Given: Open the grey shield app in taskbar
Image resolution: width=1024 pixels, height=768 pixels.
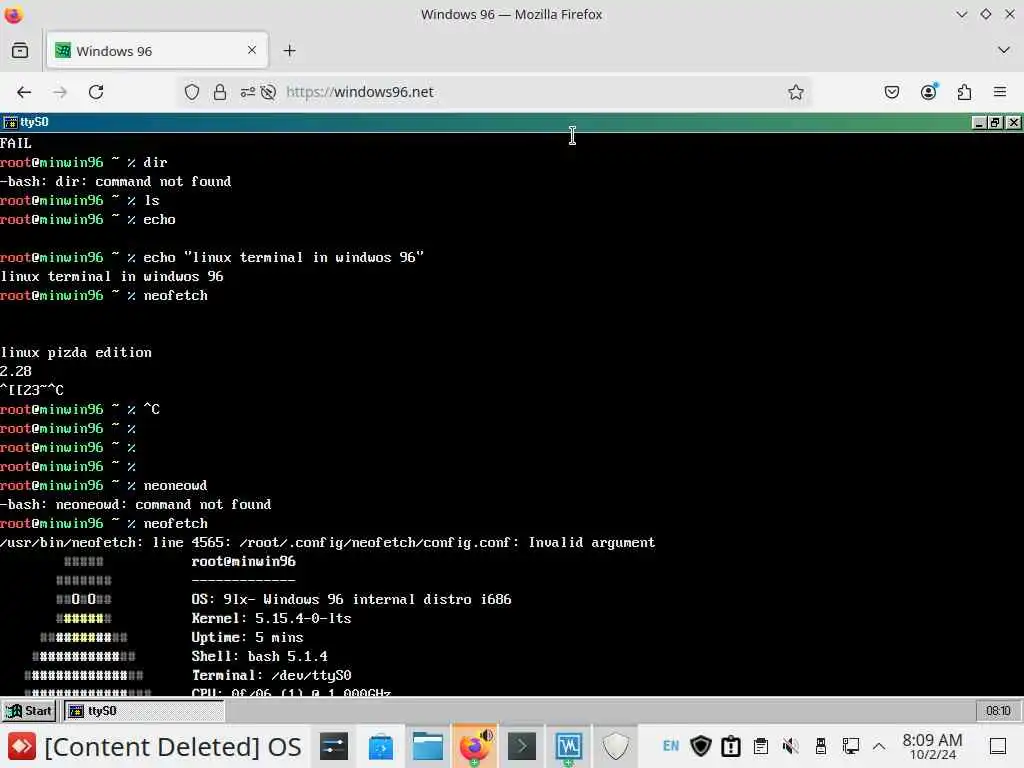Looking at the screenshot, I should point(615,746).
